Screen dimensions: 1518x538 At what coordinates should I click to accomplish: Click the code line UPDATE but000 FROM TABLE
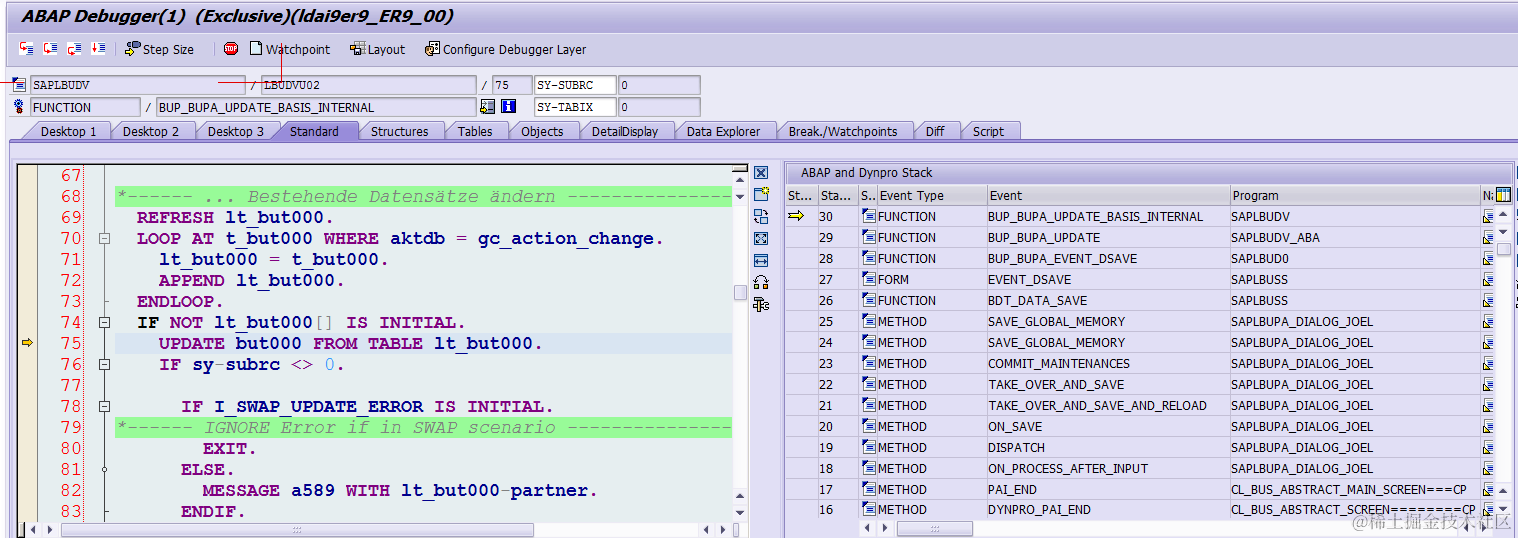click(350, 344)
